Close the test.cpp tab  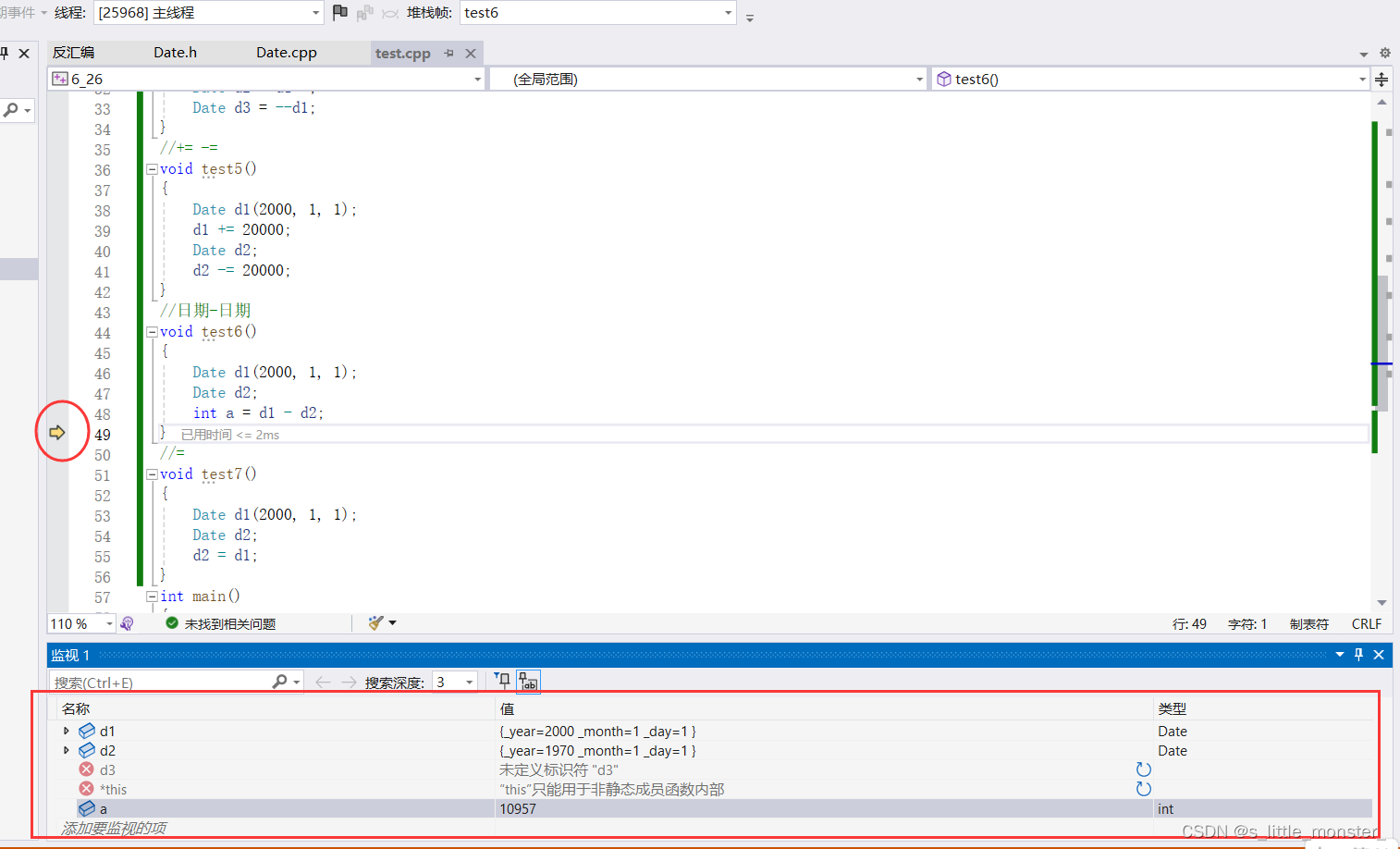point(471,54)
